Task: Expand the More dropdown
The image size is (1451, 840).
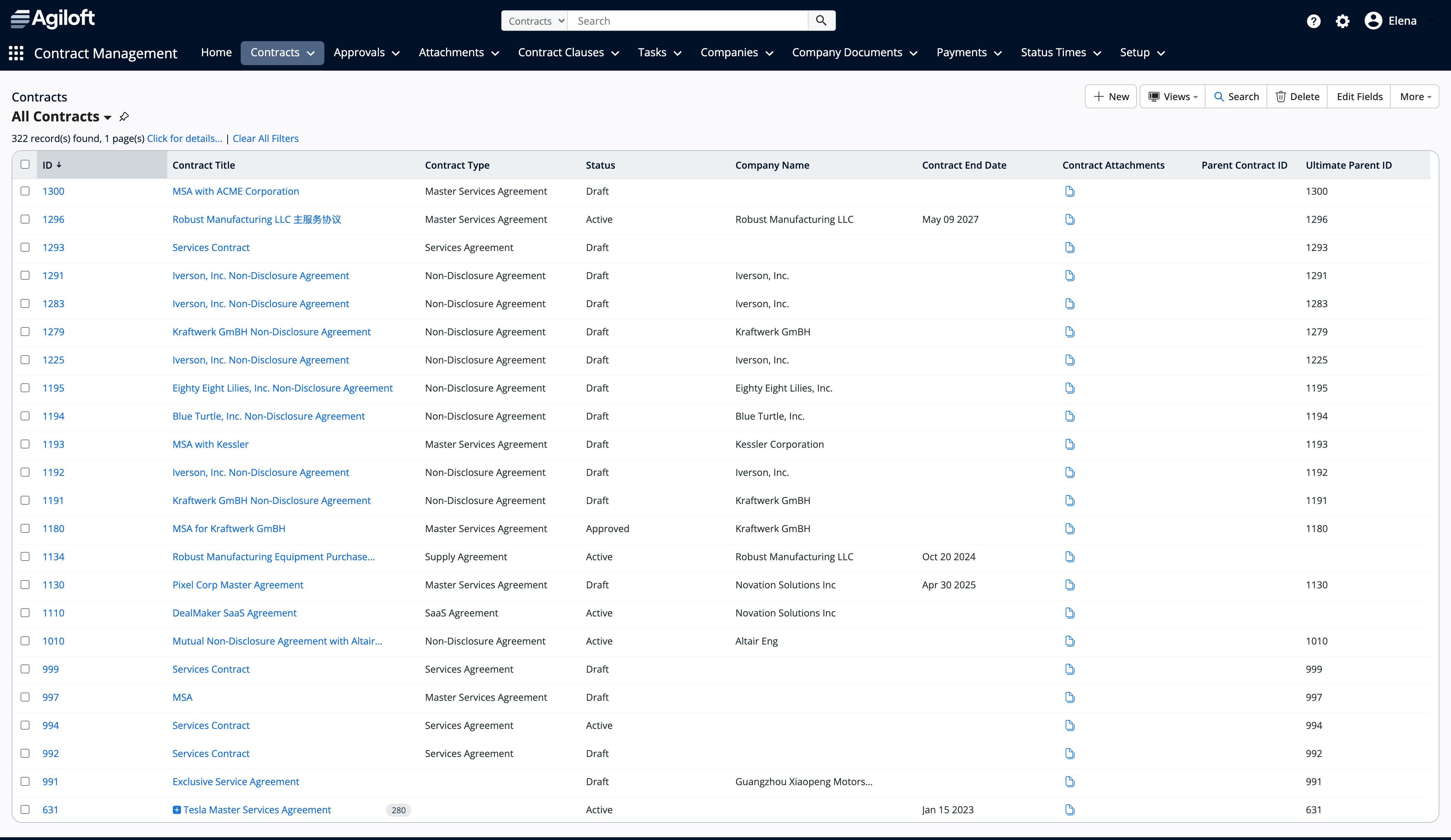Action: tap(1415, 96)
